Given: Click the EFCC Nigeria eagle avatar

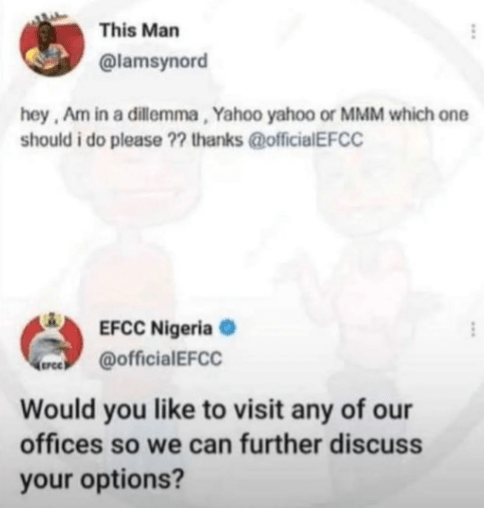Looking at the screenshot, I should pos(52,342).
